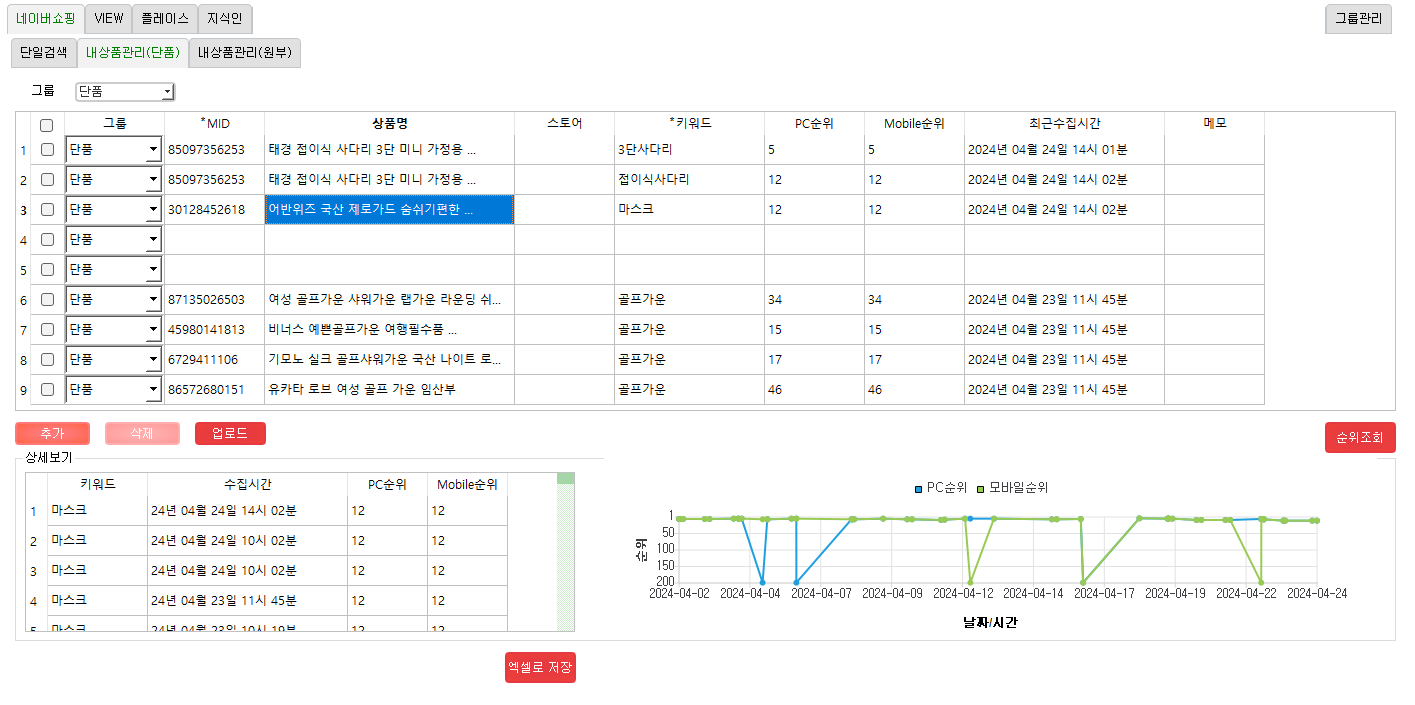Save data with 엑셀로 저장 button
1415x705 pixels.
coord(540,667)
